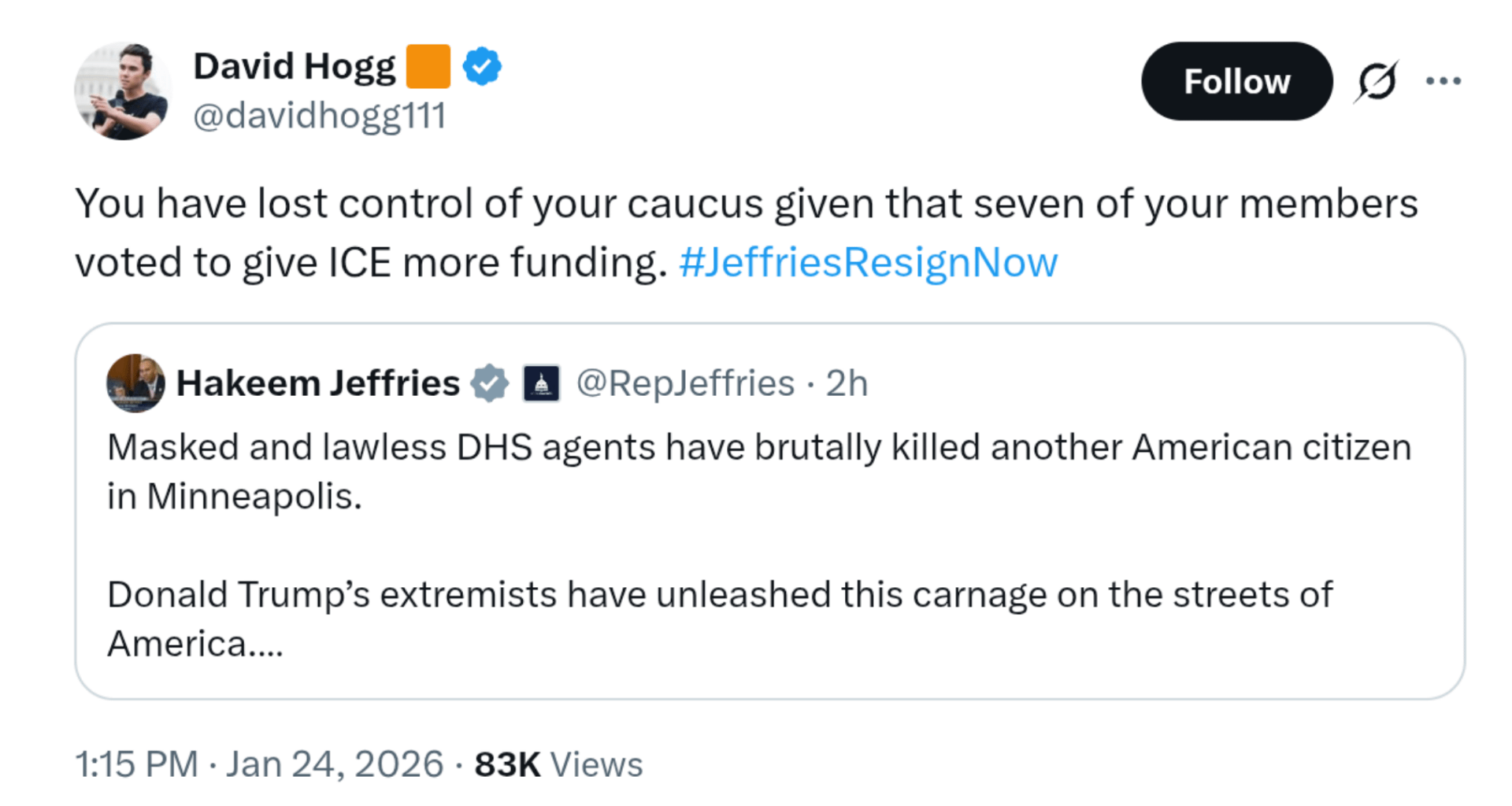Click Hakeem Jeffries' gray verified badge
This screenshot has width=1512, height=806.
(x=489, y=383)
